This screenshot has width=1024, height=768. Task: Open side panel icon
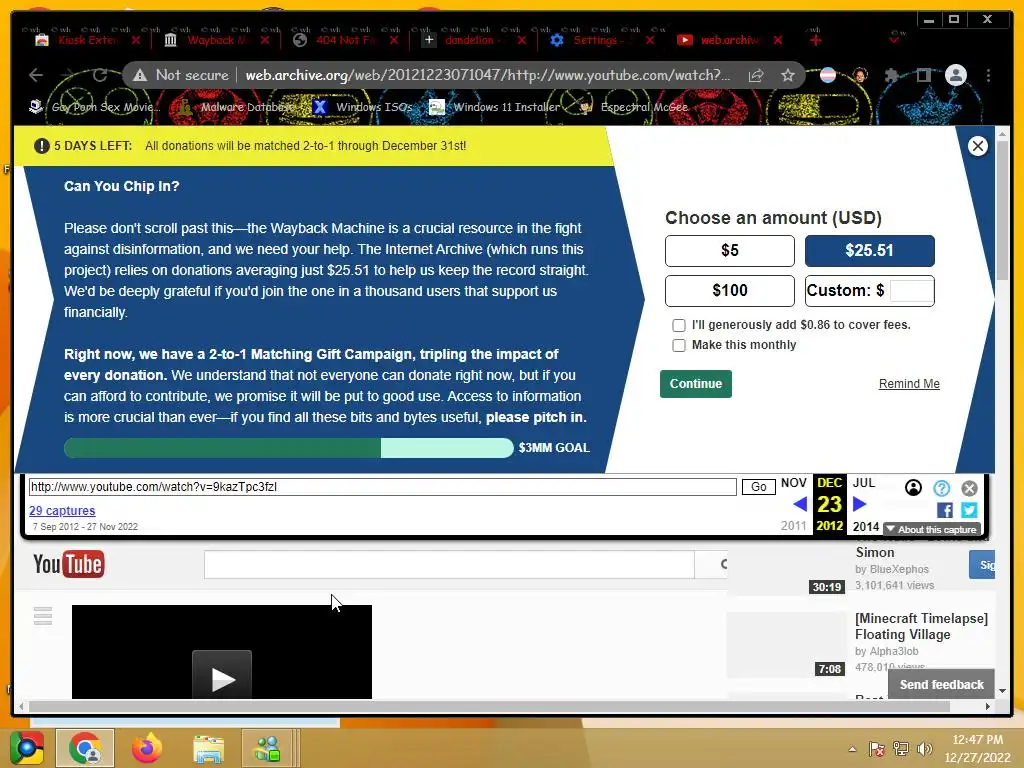(x=923, y=76)
